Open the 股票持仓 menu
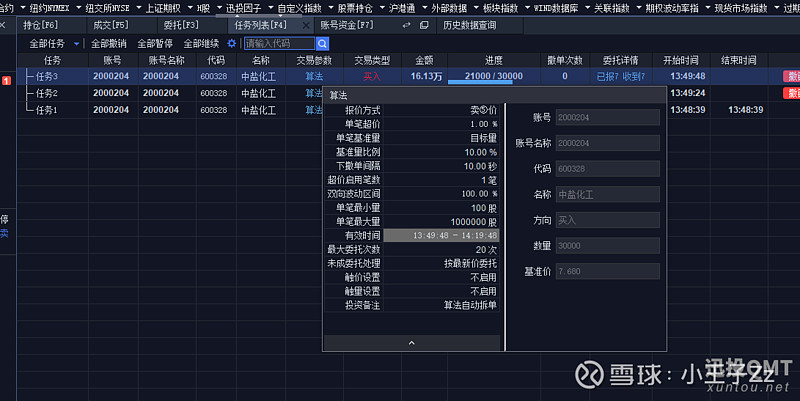 [355, 8]
